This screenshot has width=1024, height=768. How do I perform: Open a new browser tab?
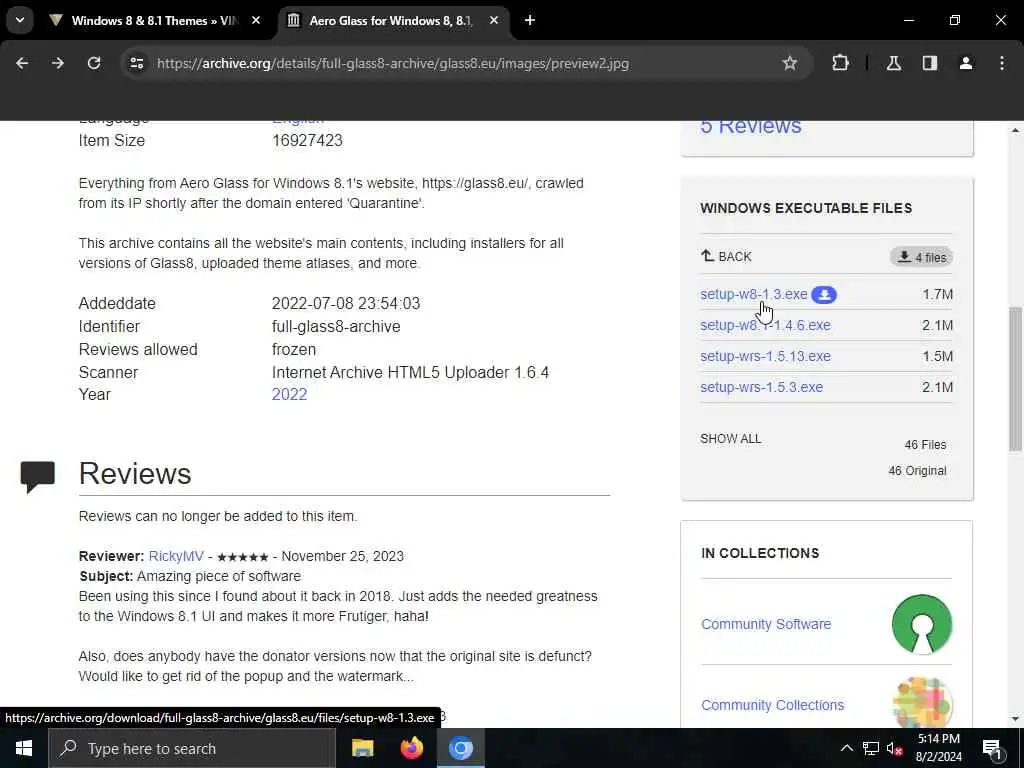click(530, 21)
